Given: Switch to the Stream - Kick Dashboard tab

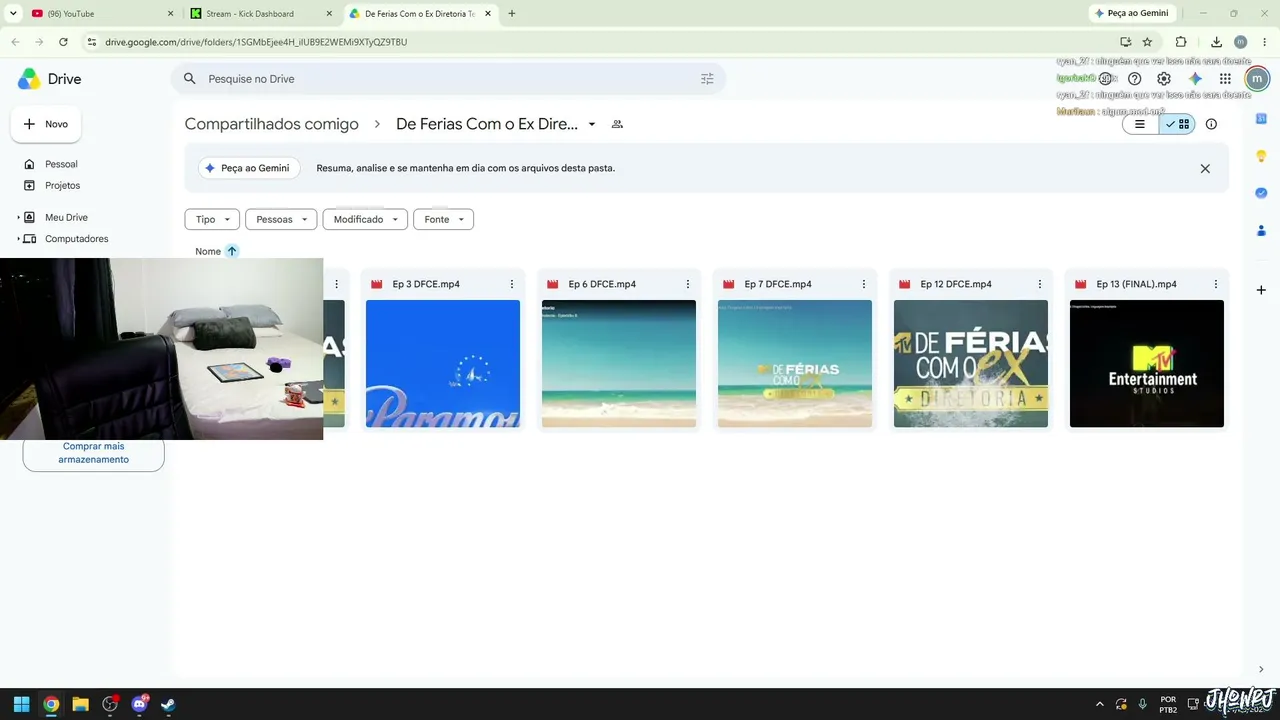Looking at the screenshot, I should point(262,14).
